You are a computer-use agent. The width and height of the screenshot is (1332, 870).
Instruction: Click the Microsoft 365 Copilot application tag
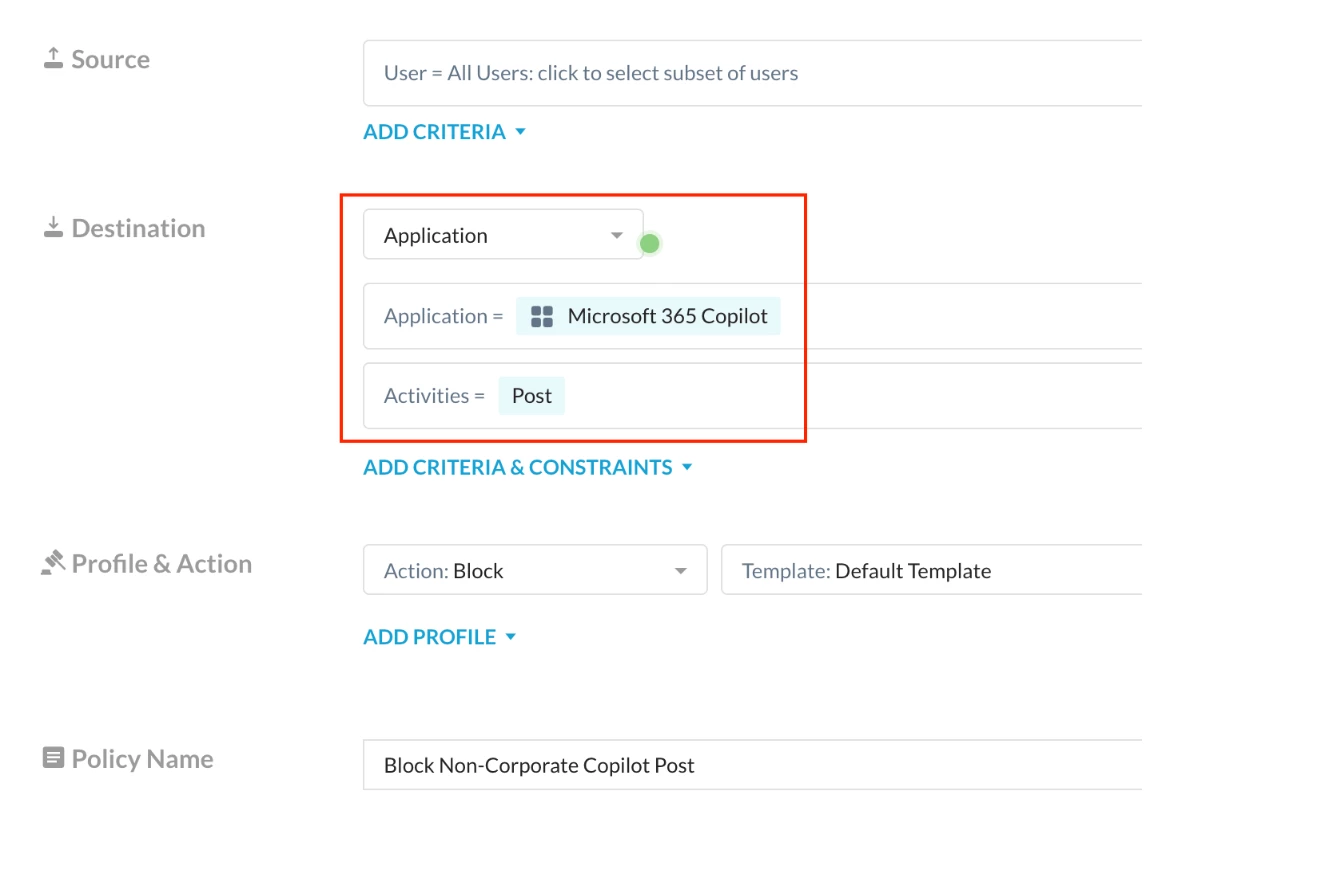648,316
